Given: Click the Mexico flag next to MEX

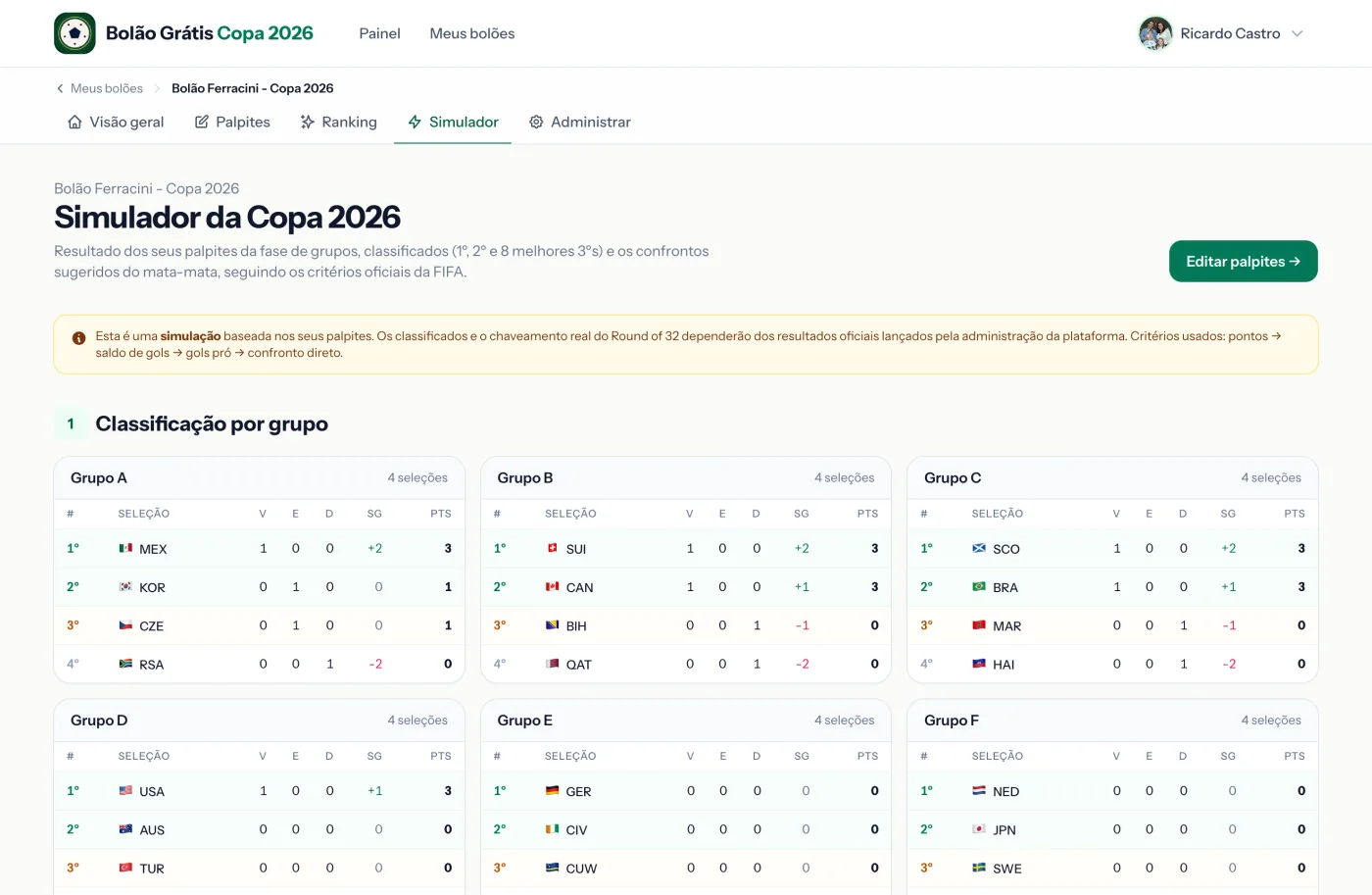Looking at the screenshot, I should click(x=125, y=548).
